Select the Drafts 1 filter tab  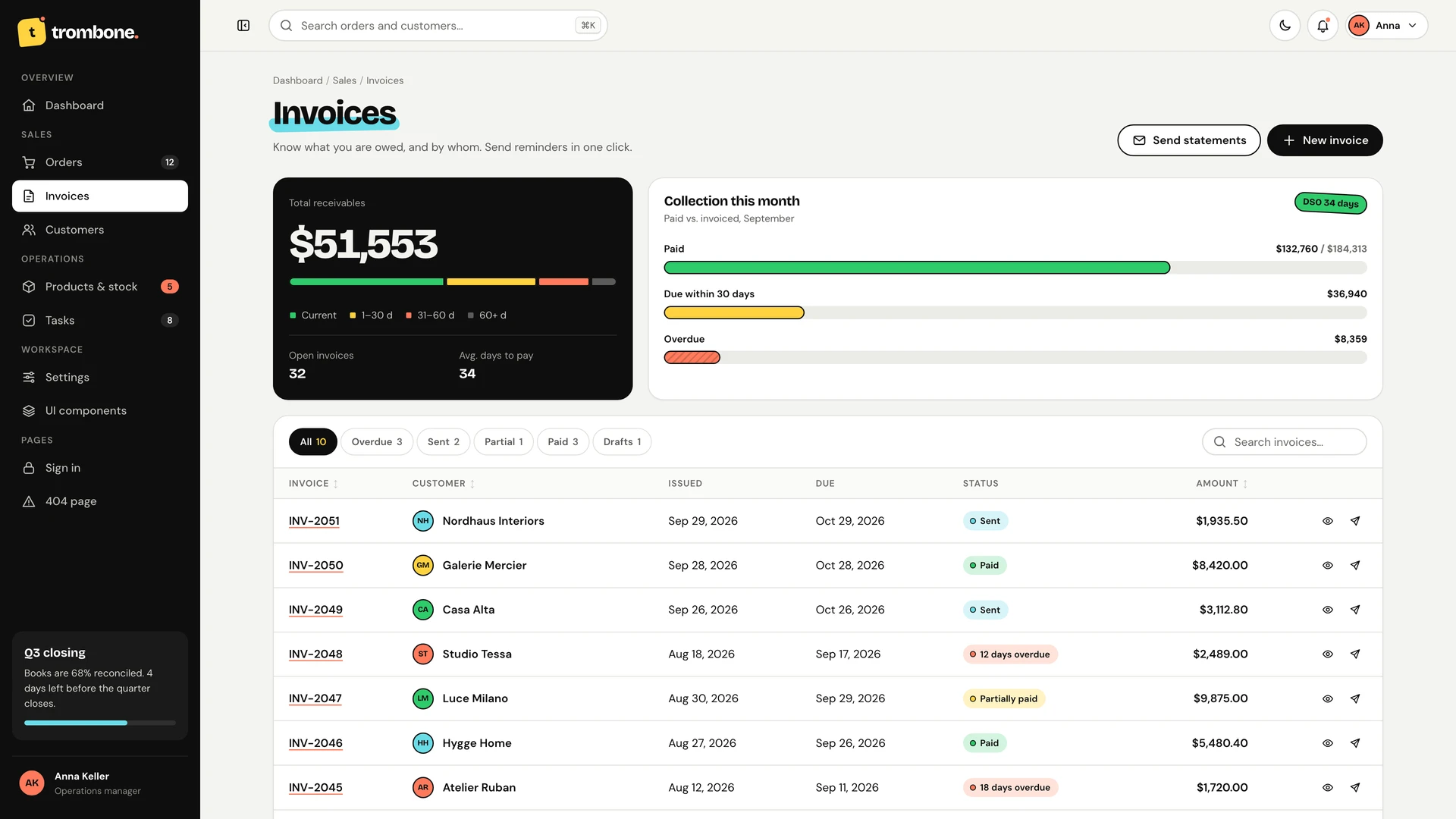click(x=622, y=442)
